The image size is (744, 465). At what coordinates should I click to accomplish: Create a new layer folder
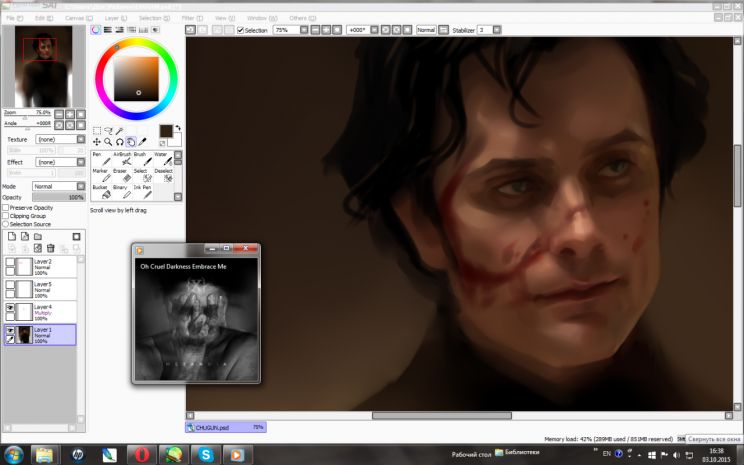[37, 236]
